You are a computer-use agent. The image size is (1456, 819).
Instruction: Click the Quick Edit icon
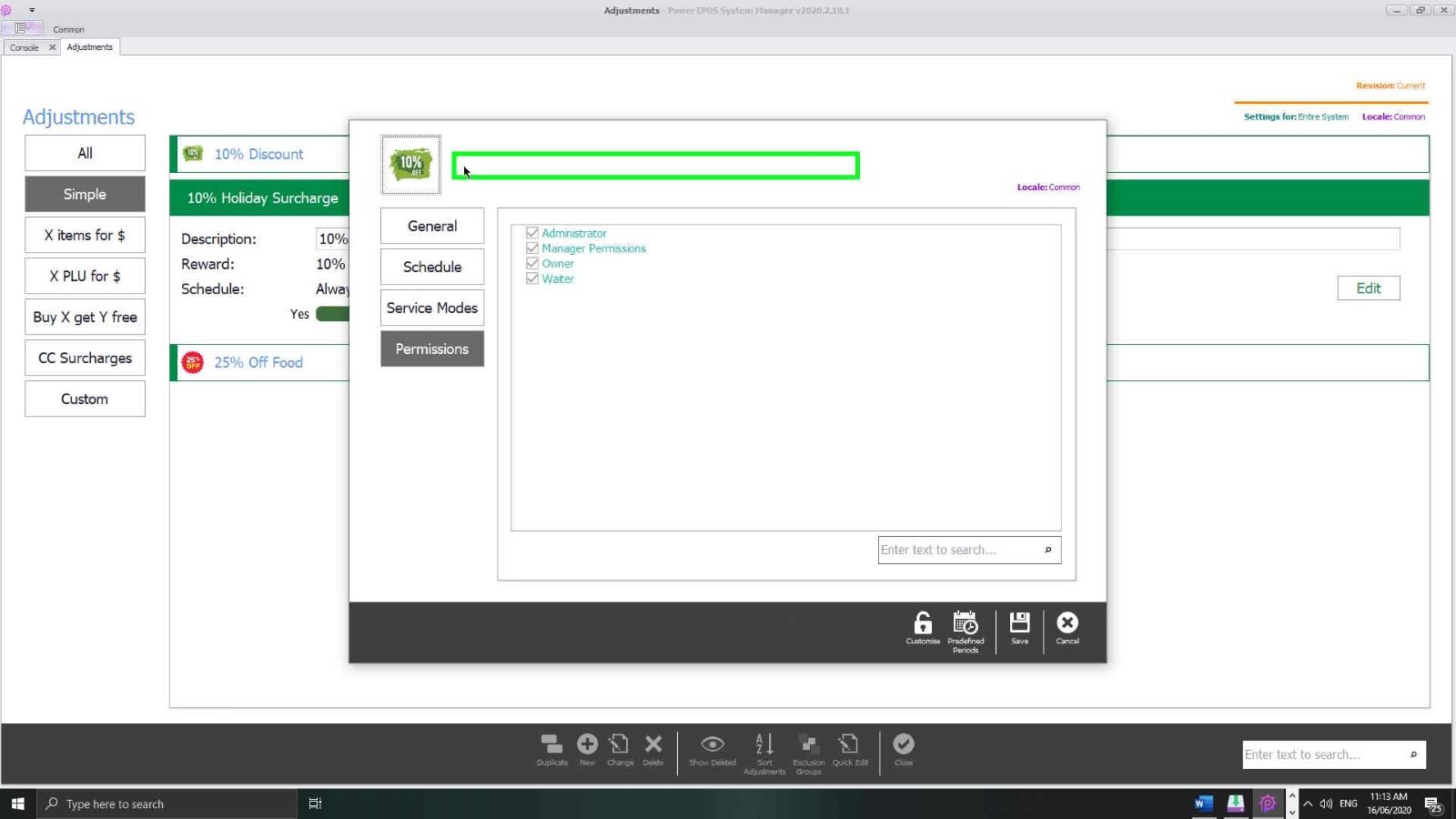point(849,743)
